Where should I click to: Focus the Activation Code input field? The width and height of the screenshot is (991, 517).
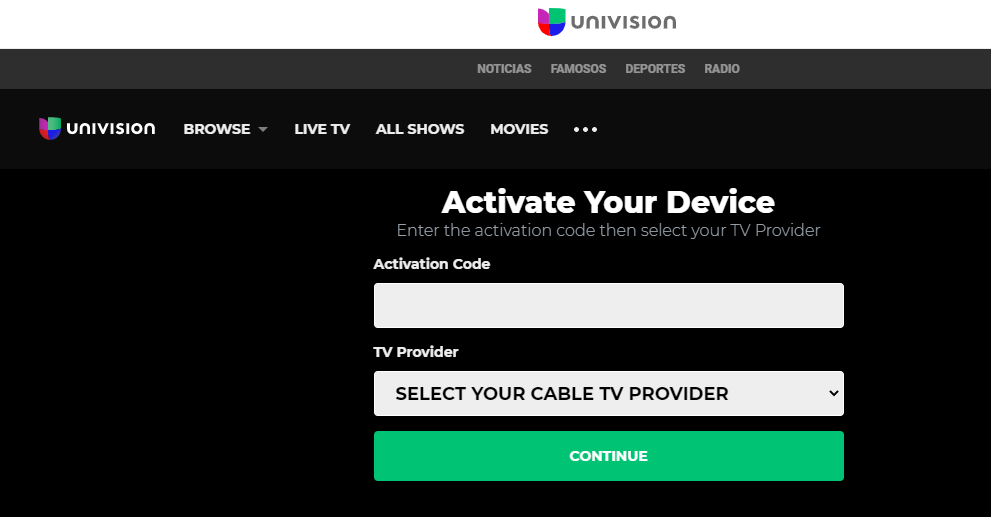pyautogui.click(x=609, y=305)
